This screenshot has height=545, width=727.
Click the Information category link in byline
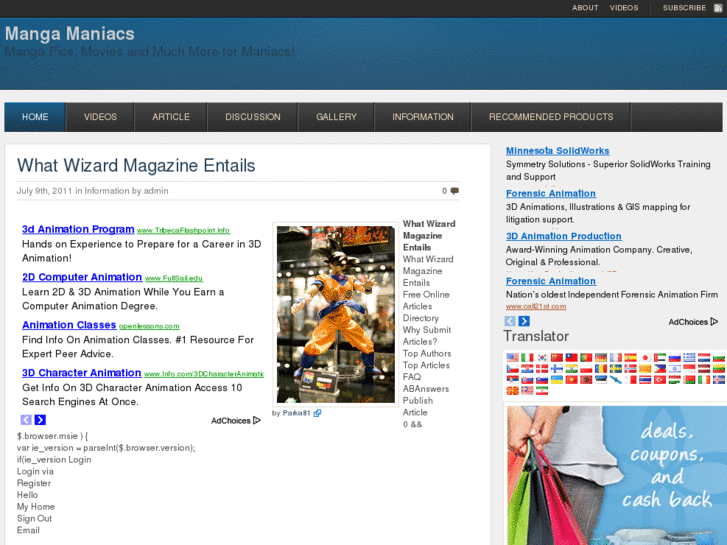pyautogui.click(x=107, y=191)
